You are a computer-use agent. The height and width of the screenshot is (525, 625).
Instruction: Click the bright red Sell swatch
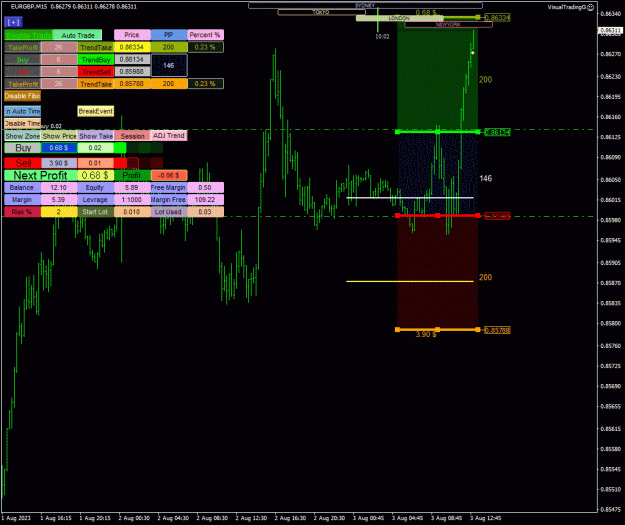120,163
